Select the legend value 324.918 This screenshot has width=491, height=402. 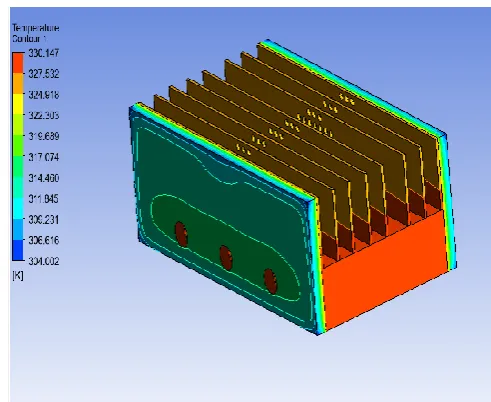pyautogui.click(x=44, y=95)
